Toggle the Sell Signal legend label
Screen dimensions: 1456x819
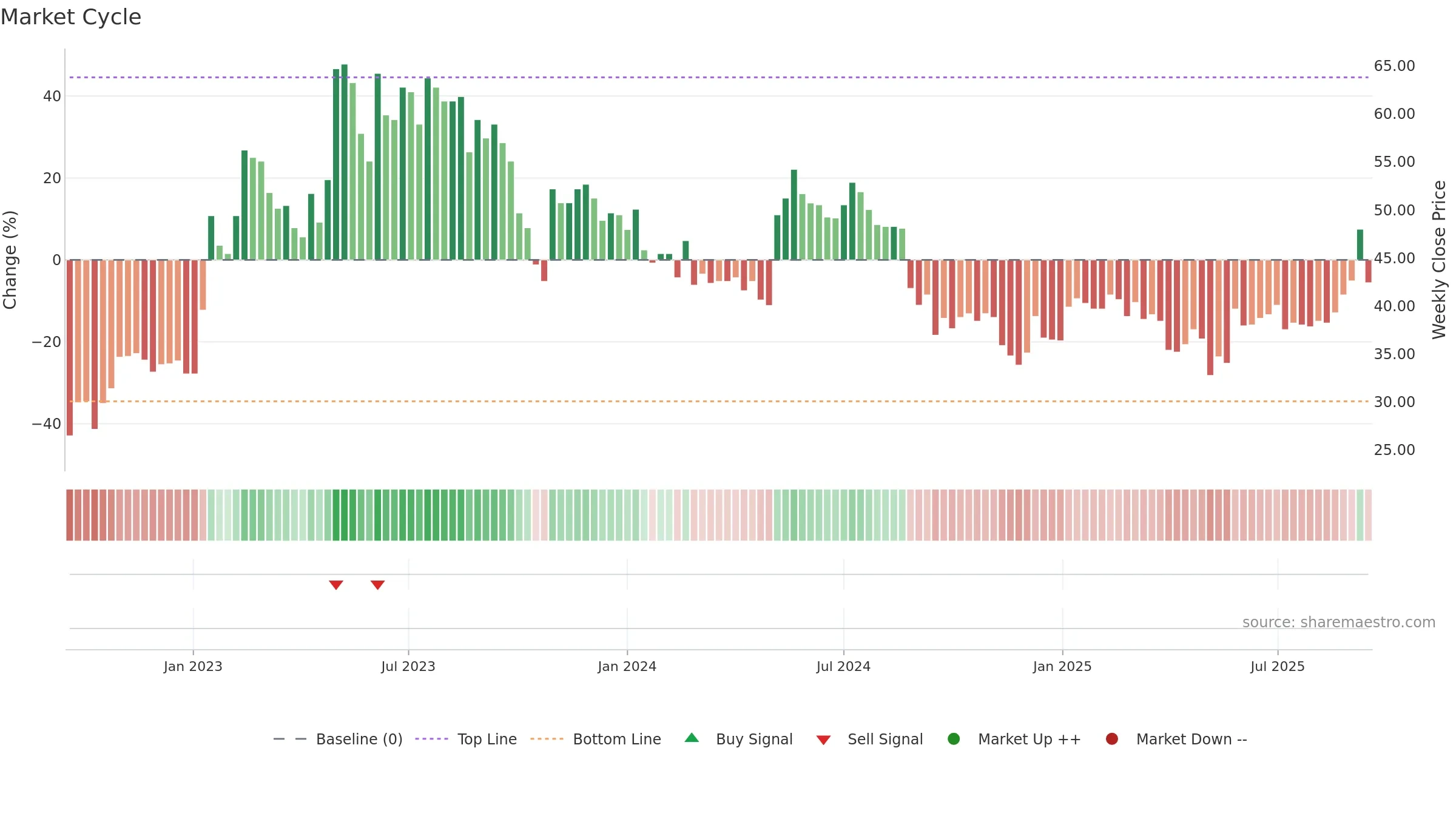point(885,740)
